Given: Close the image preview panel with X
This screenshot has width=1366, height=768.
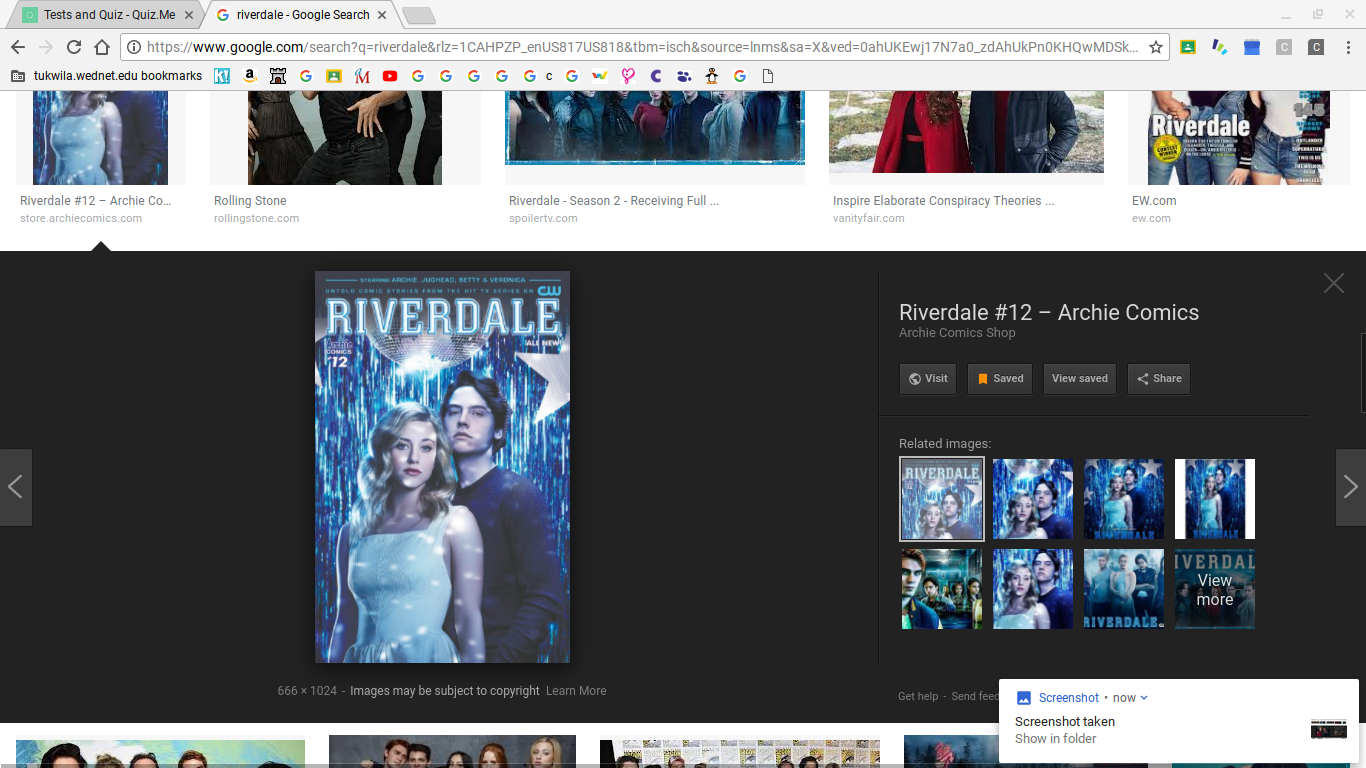Looking at the screenshot, I should (1334, 283).
